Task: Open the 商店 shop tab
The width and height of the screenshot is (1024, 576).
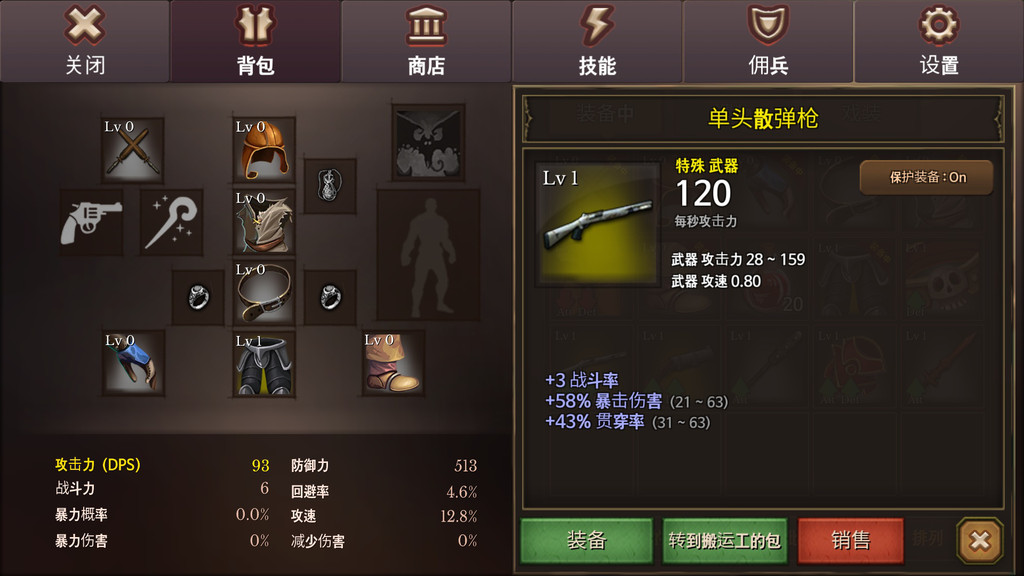Action: pos(426,40)
